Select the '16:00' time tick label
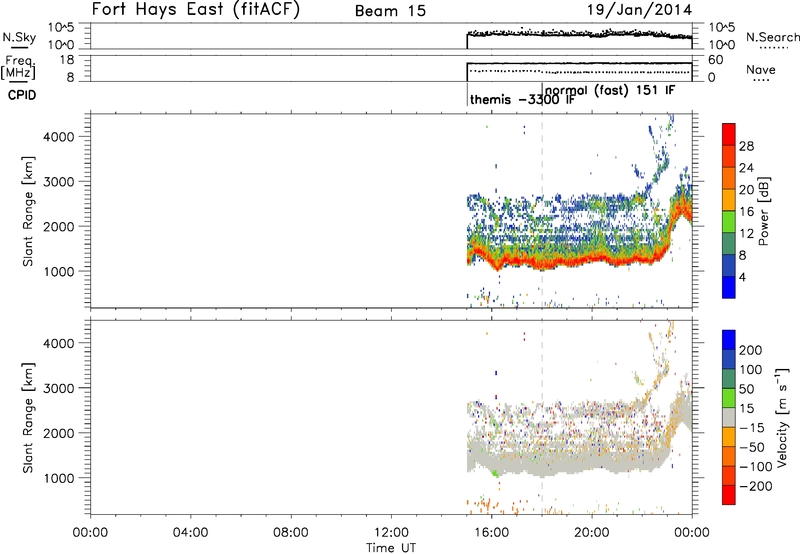 point(491,533)
